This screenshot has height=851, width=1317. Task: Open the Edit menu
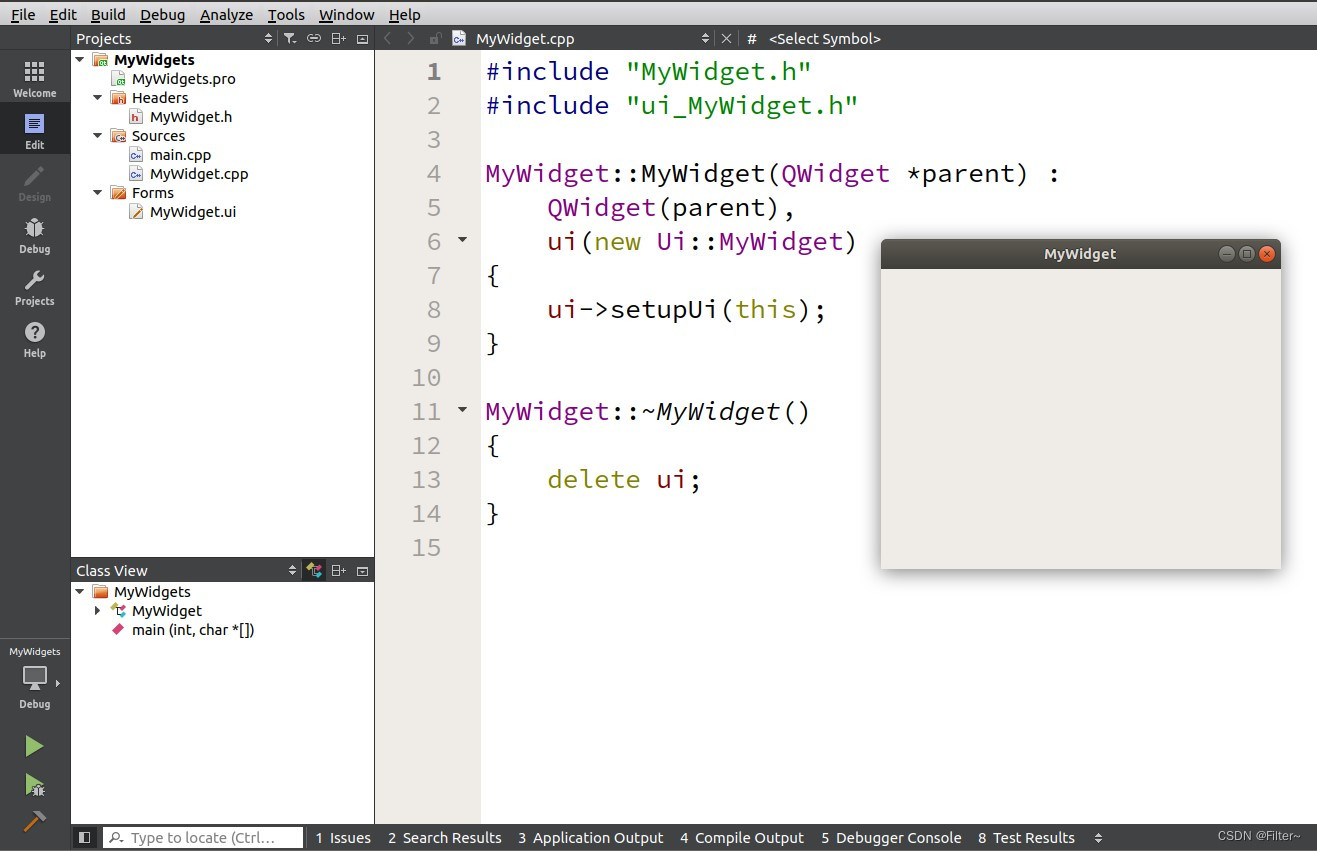tap(63, 15)
